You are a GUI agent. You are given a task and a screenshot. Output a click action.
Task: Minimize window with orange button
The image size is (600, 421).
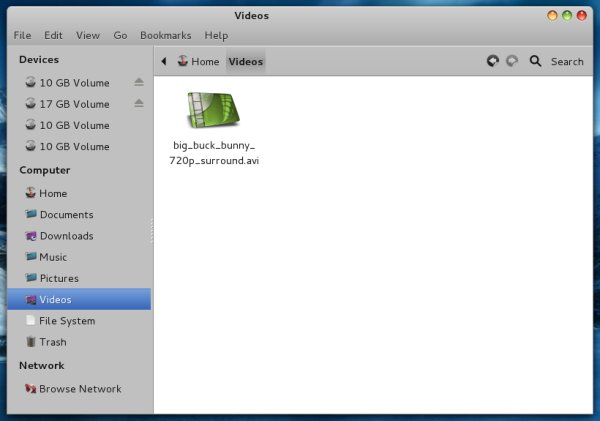[552, 15]
